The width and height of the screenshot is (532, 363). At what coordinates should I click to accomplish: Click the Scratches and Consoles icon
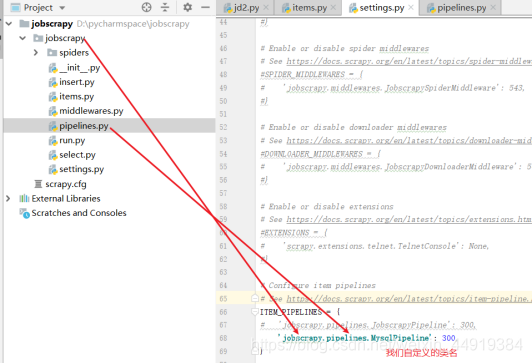(24, 213)
